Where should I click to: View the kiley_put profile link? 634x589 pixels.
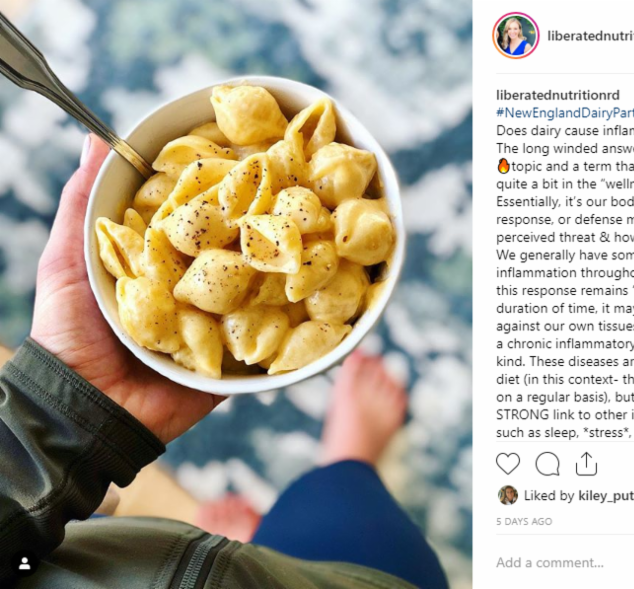point(606,496)
